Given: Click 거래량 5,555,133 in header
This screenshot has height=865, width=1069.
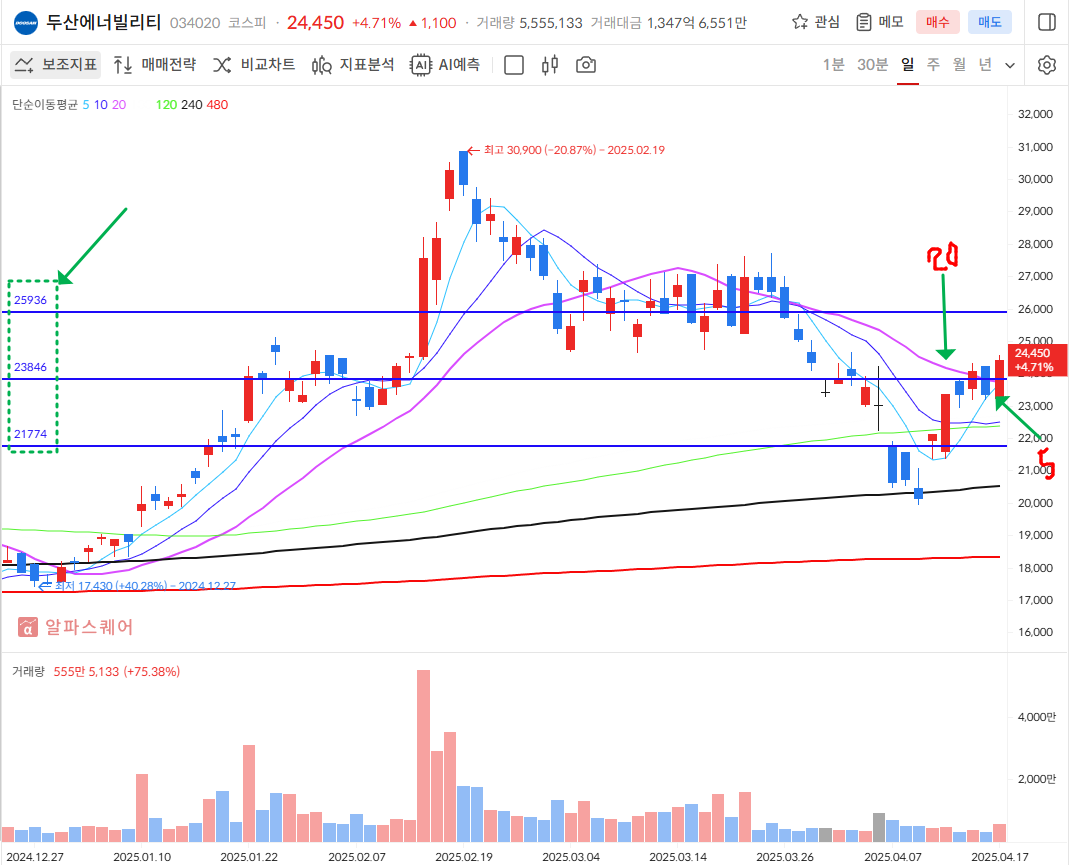Looking at the screenshot, I should pyautogui.click(x=529, y=23).
